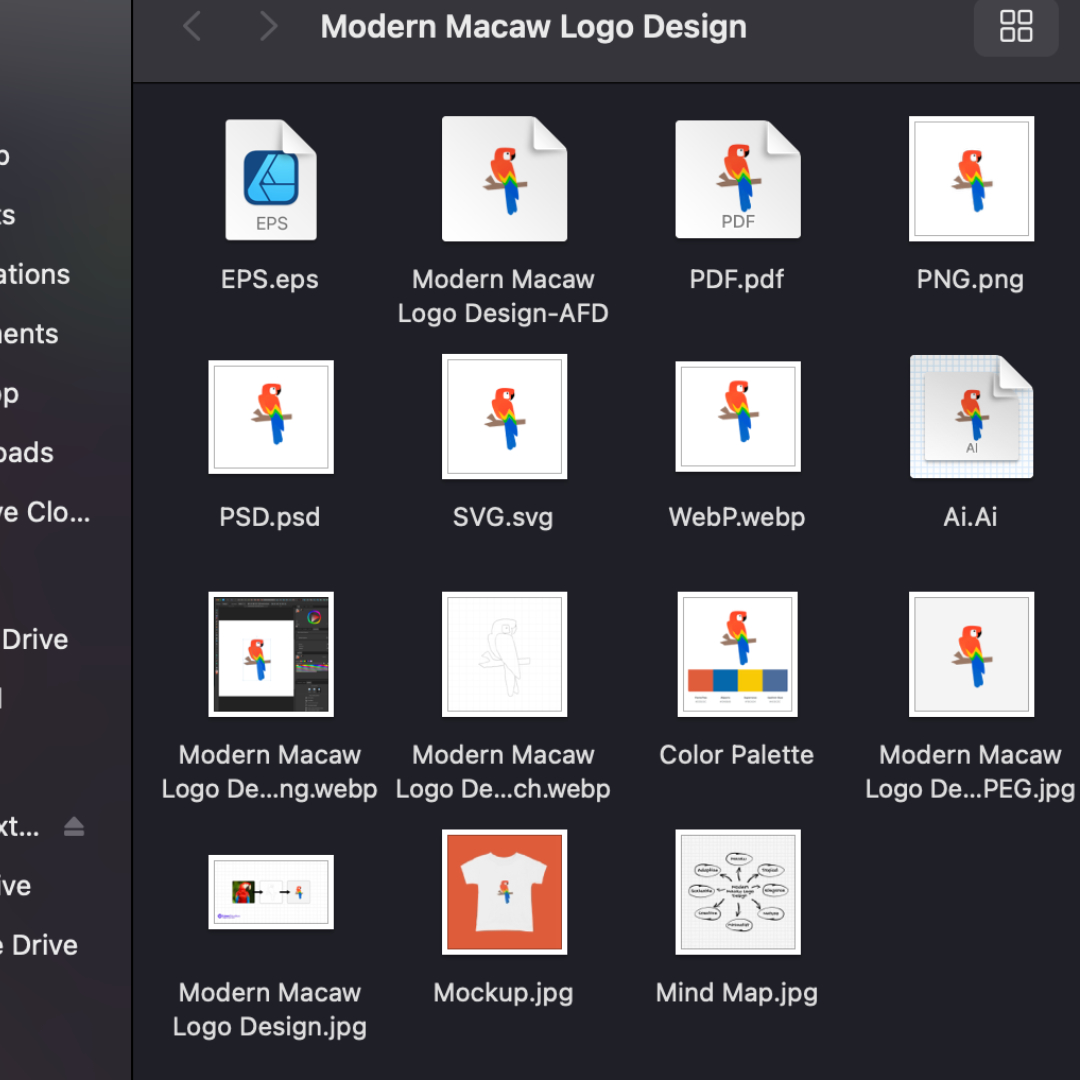Select the macaw sketch webp thumbnail
Viewport: 1080px width, 1080px height.
pyautogui.click(x=504, y=654)
